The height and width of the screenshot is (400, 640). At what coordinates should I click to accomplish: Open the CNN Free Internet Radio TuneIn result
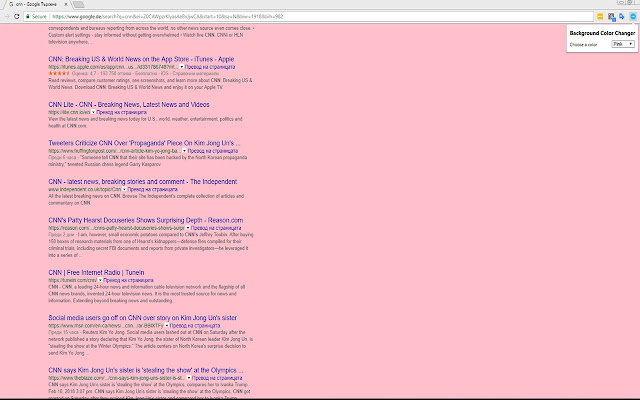[96, 272]
